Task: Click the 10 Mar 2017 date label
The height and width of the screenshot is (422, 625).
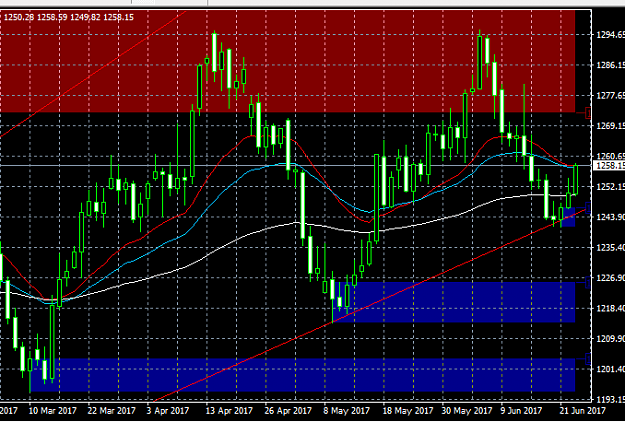Action: coord(53,410)
